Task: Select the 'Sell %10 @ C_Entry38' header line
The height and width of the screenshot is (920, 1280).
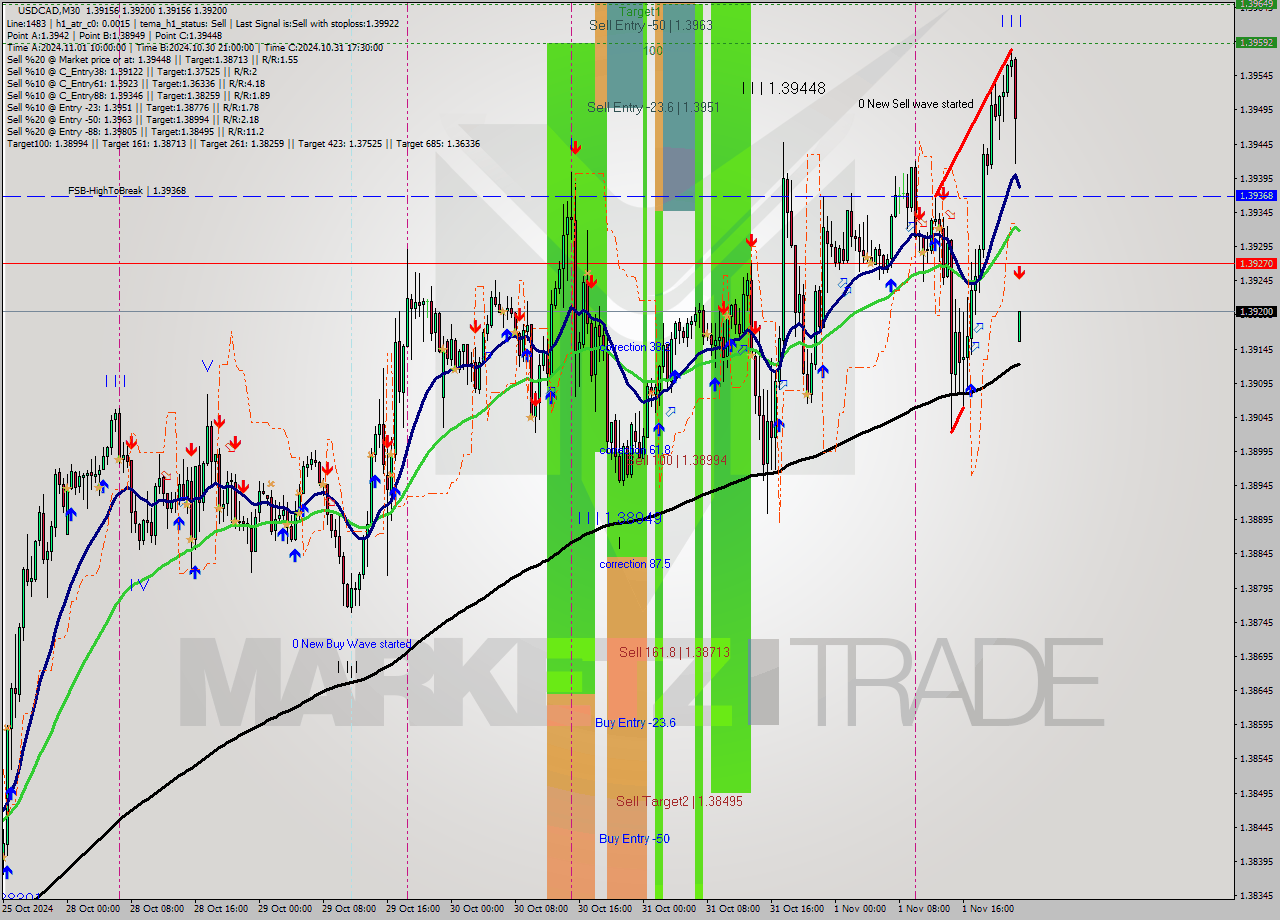Action: [x=131, y=71]
